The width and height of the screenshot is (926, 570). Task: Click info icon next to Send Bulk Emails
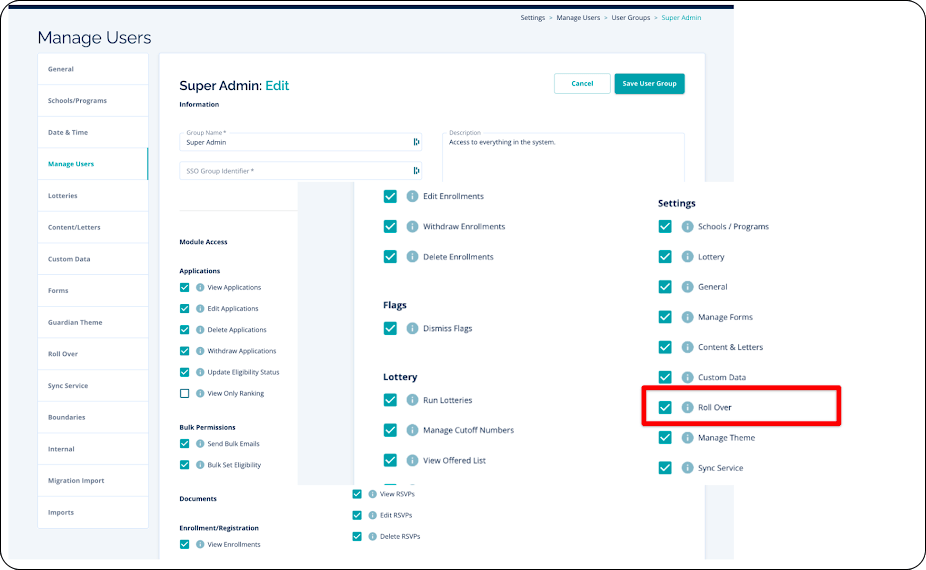click(200, 444)
